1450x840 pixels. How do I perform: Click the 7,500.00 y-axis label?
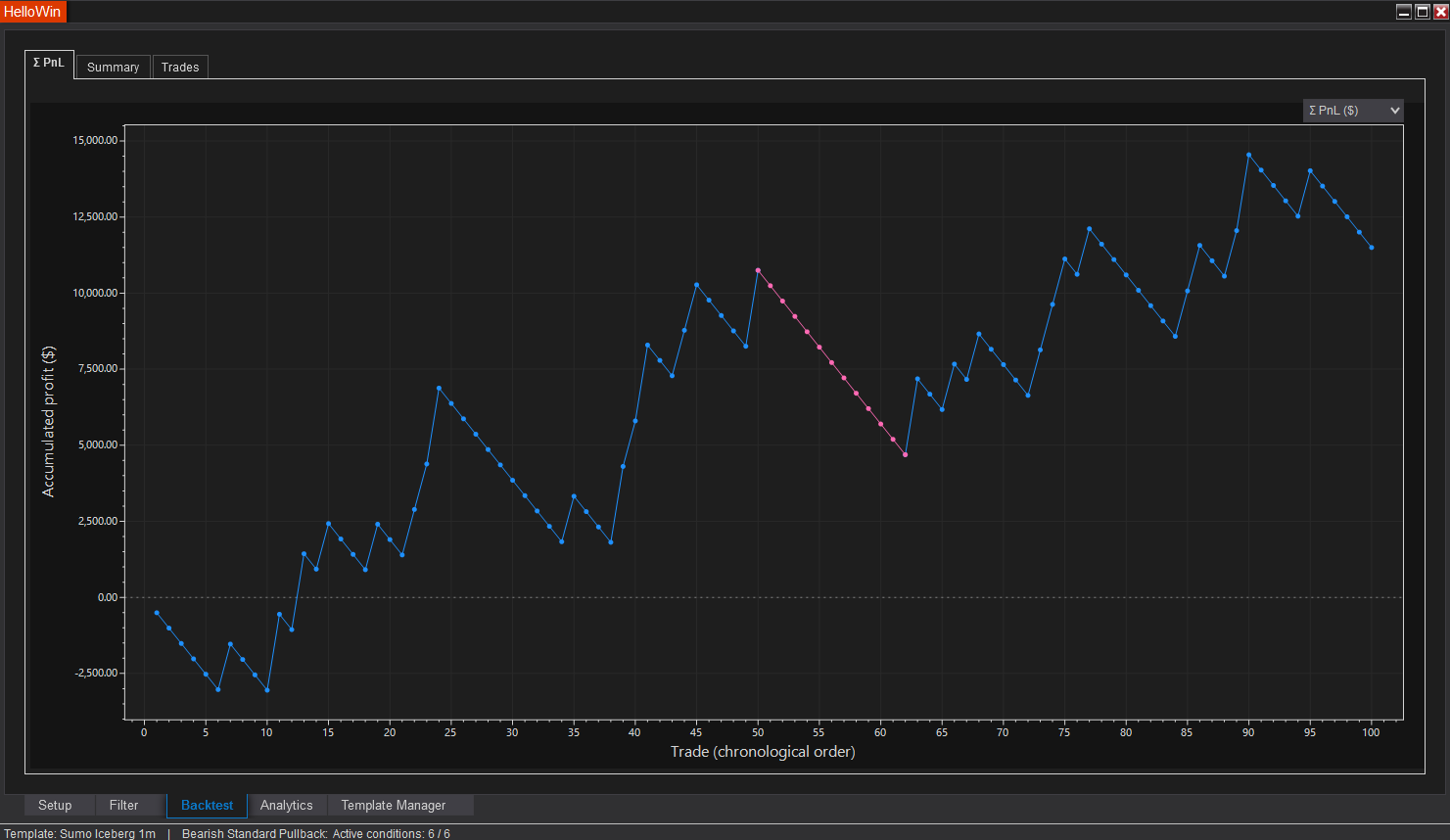pyautogui.click(x=98, y=368)
